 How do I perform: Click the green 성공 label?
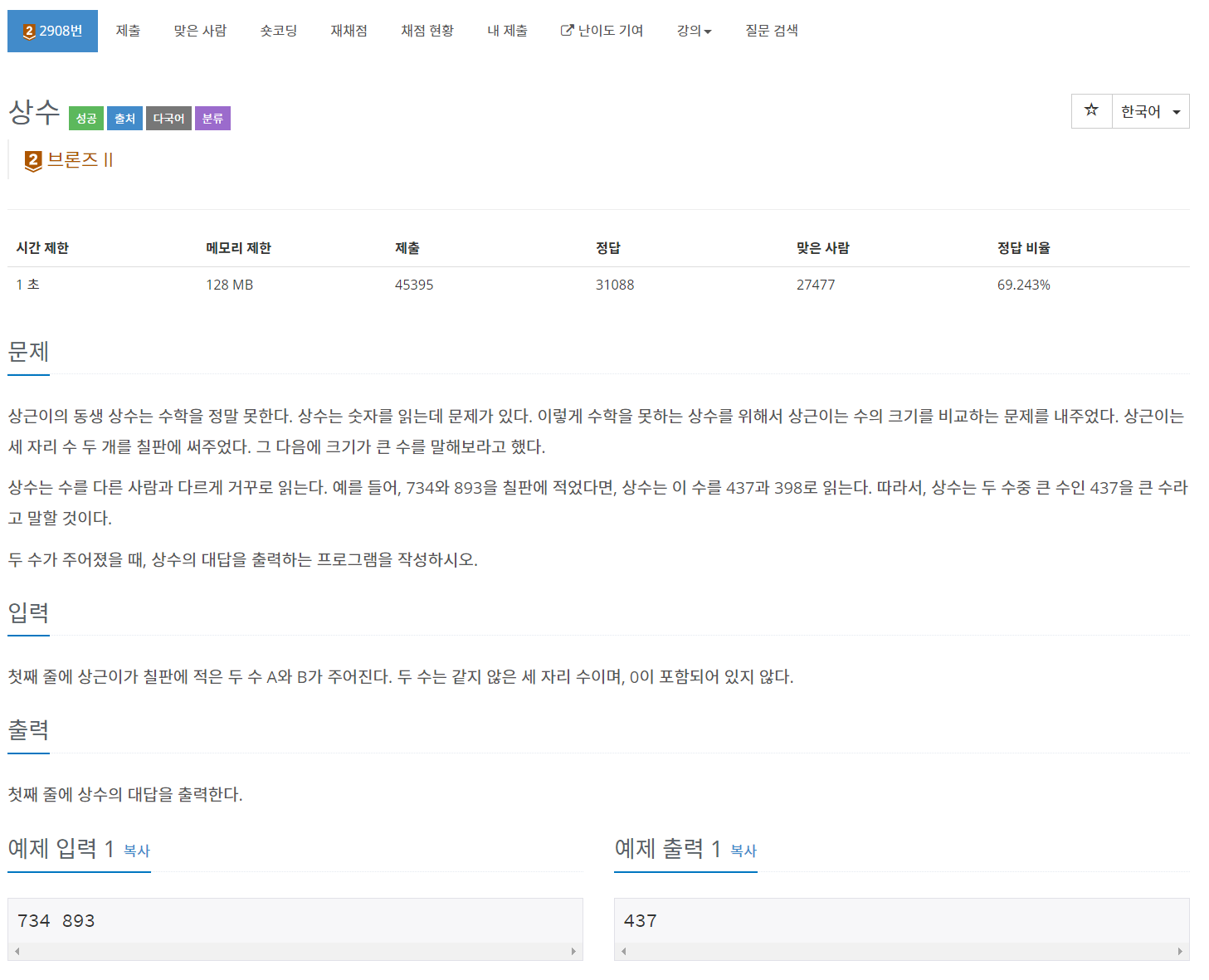86,119
